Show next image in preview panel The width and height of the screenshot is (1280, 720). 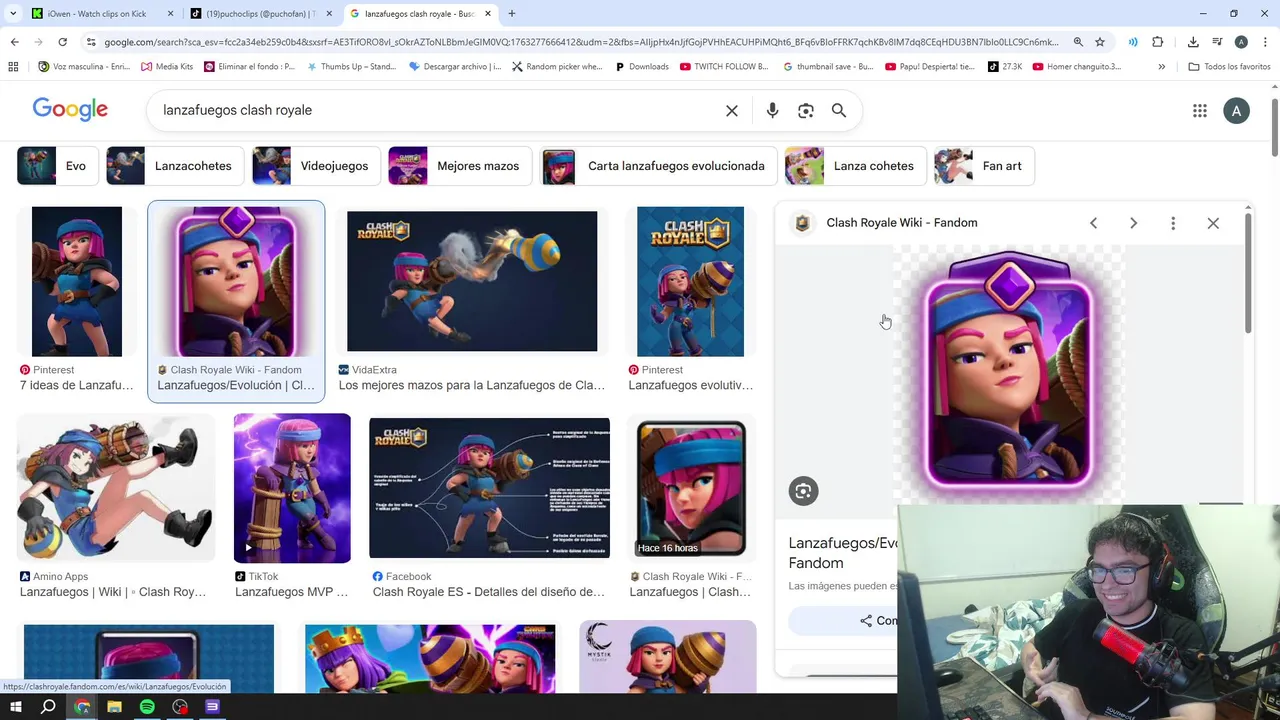[1133, 223]
